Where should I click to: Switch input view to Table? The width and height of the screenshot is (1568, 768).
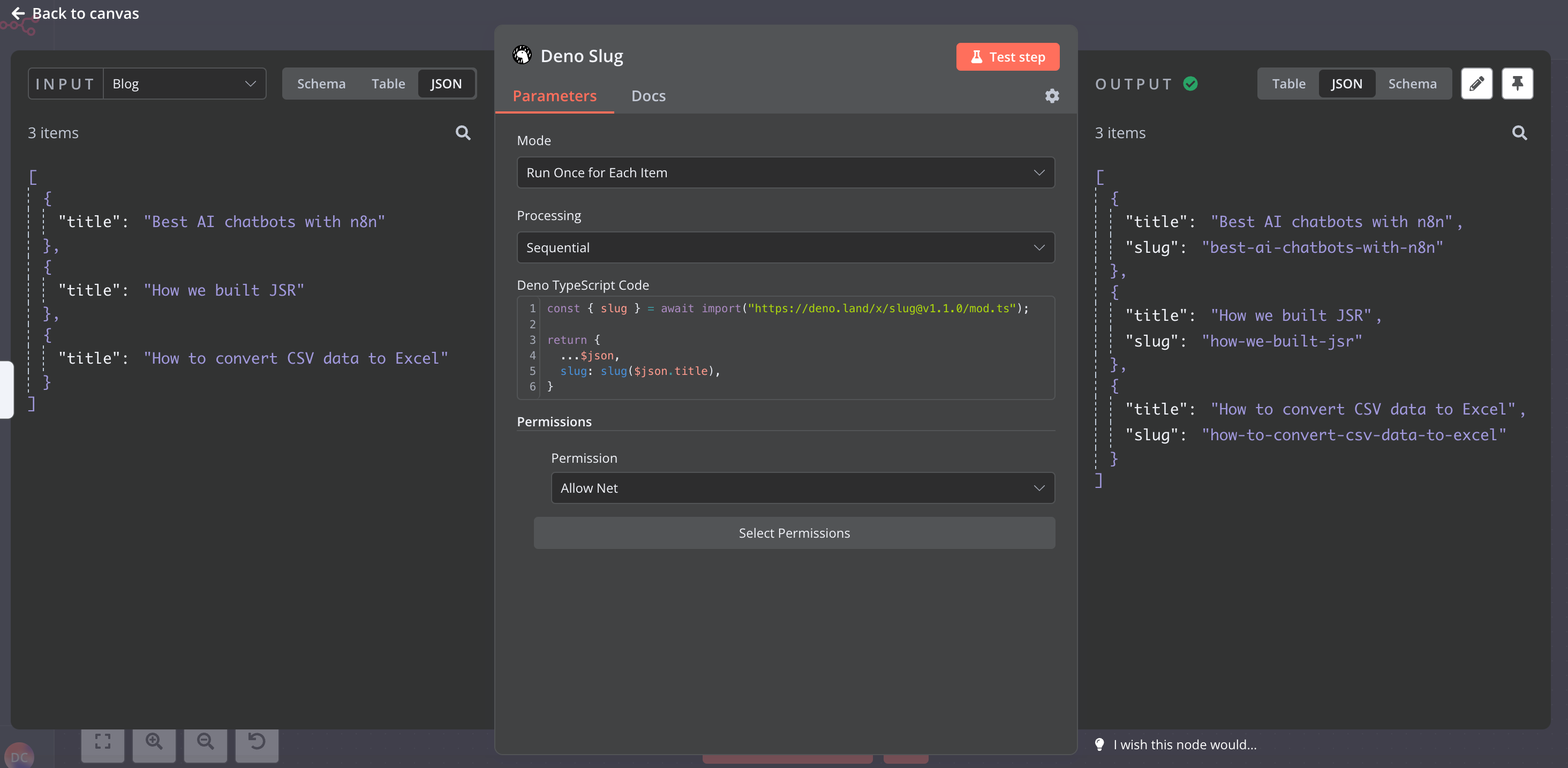pyautogui.click(x=388, y=84)
